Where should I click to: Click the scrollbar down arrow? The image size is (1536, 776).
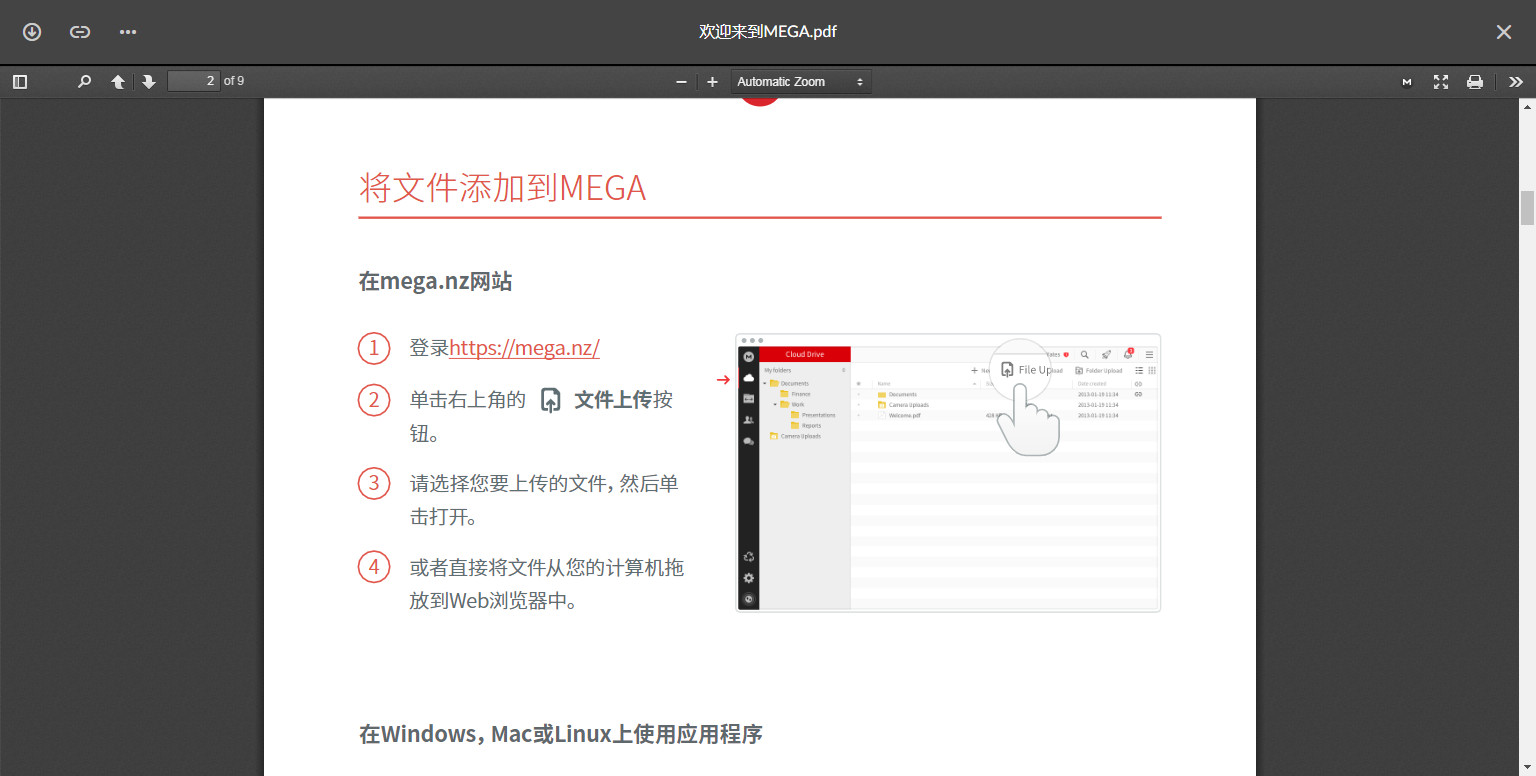pos(1528,768)
